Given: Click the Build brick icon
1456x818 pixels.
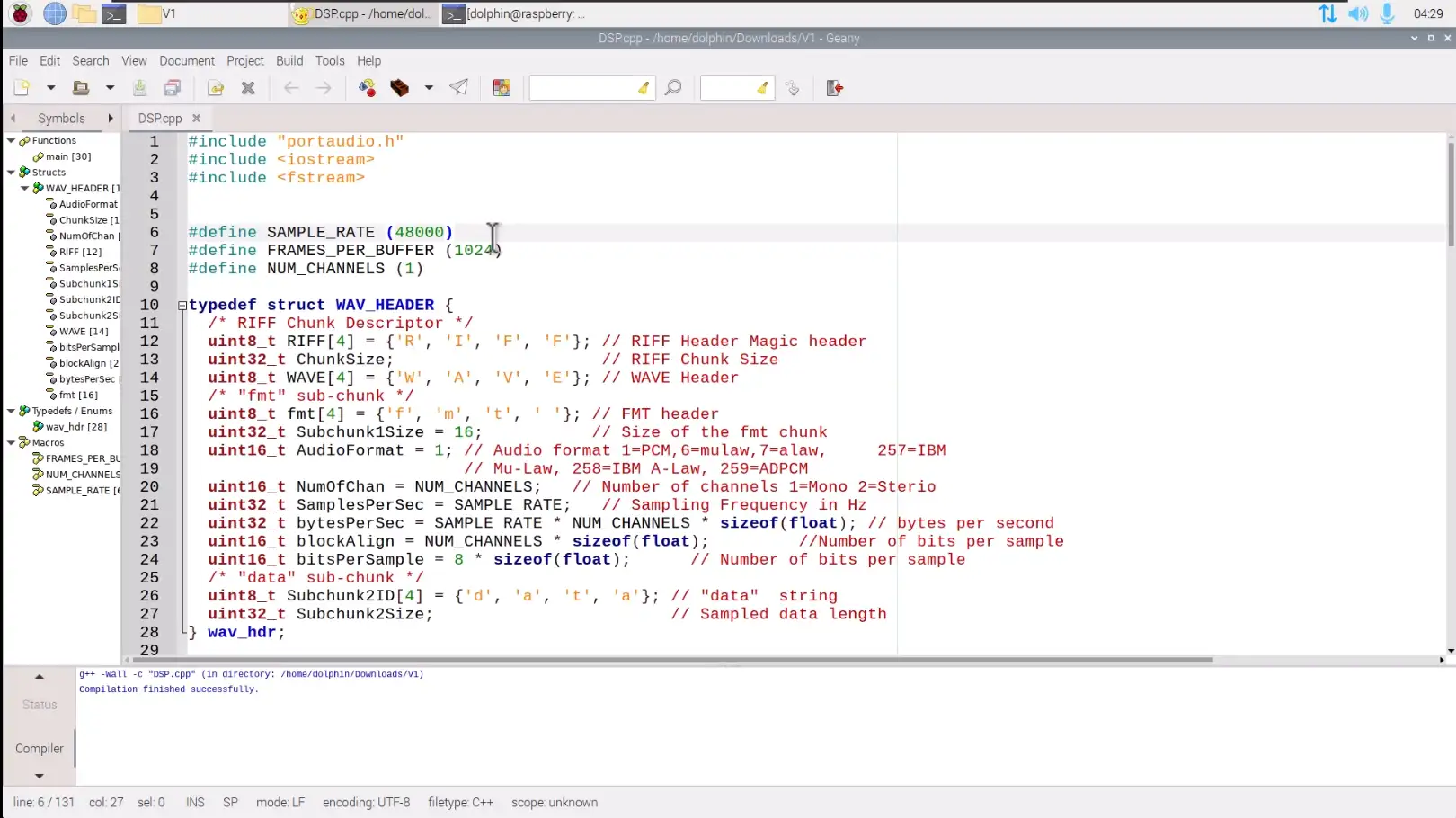Looking at the screenshot, I should pos(399,88).
